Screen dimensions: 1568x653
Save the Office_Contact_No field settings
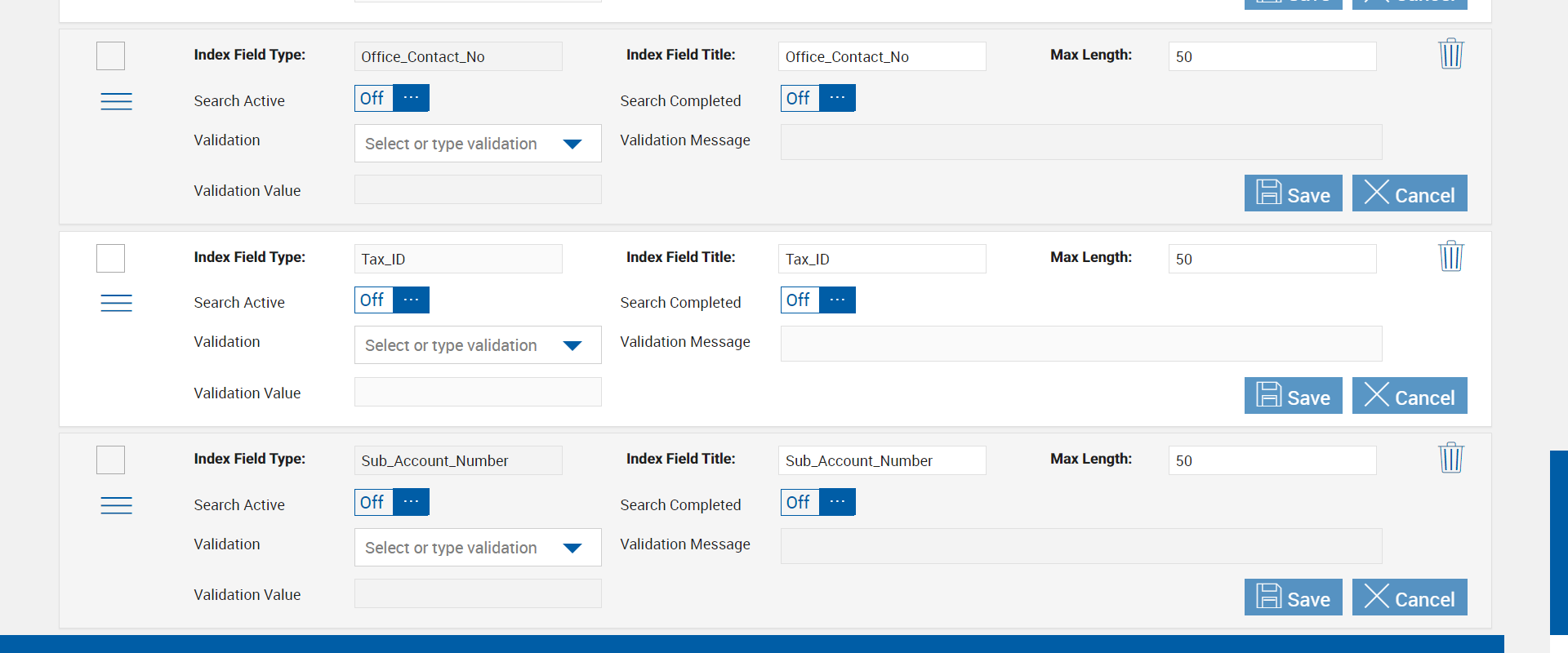[1293, 193]
